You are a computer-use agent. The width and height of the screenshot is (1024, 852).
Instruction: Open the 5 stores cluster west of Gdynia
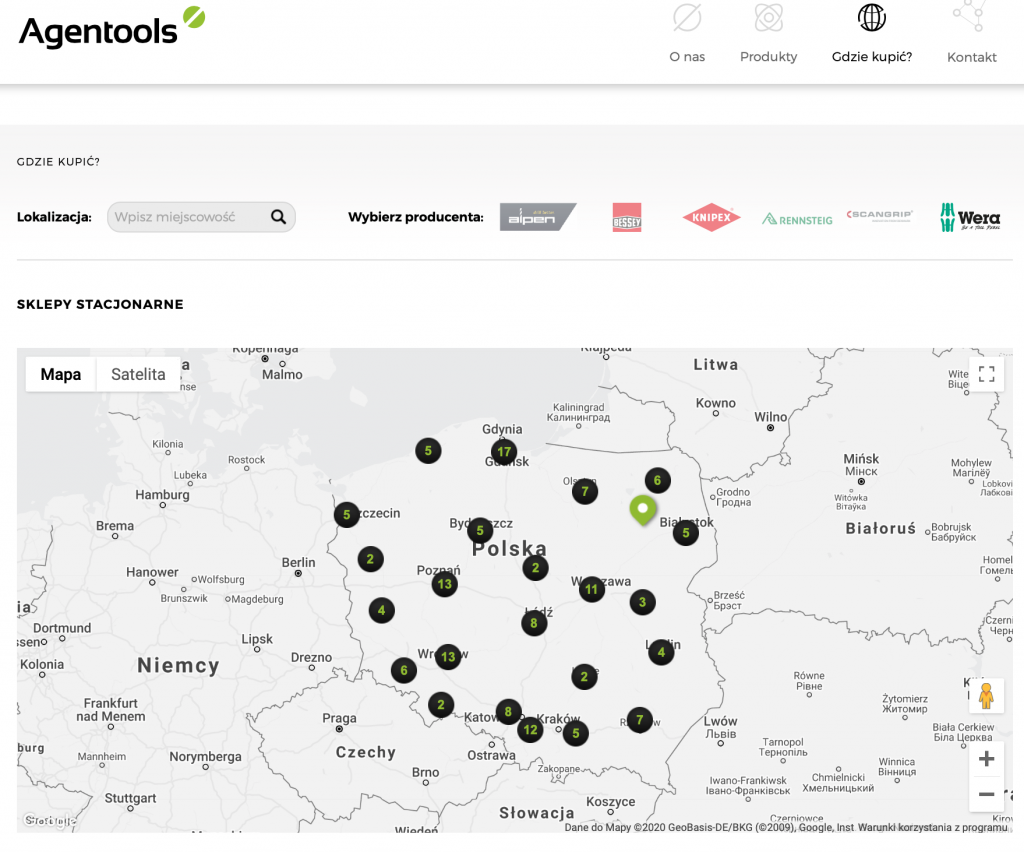point(428,450)
